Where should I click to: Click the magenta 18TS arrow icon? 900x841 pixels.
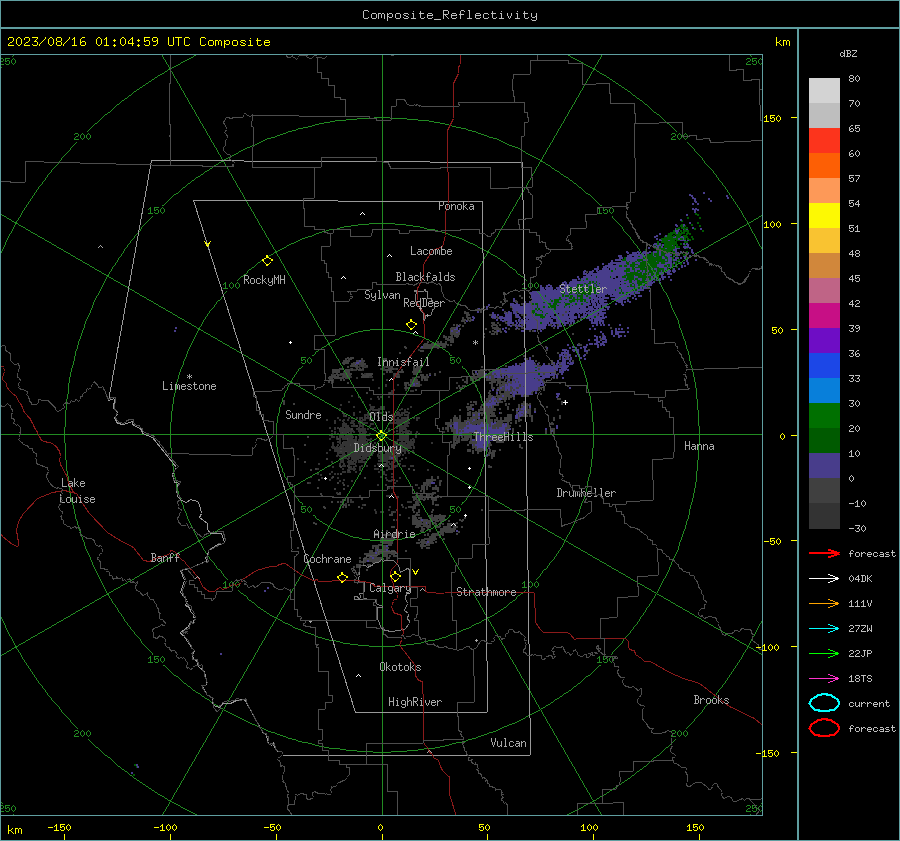click(824, 679)
